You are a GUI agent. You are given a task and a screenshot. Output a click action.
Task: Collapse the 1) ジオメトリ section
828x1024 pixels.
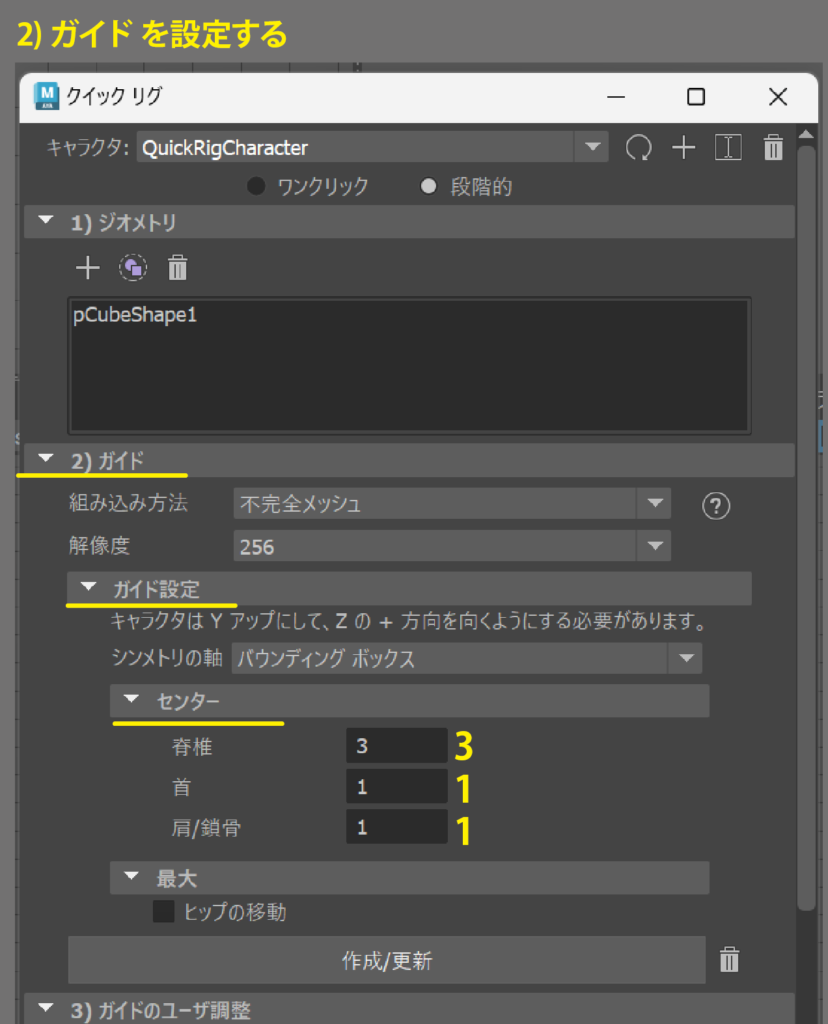46,222
